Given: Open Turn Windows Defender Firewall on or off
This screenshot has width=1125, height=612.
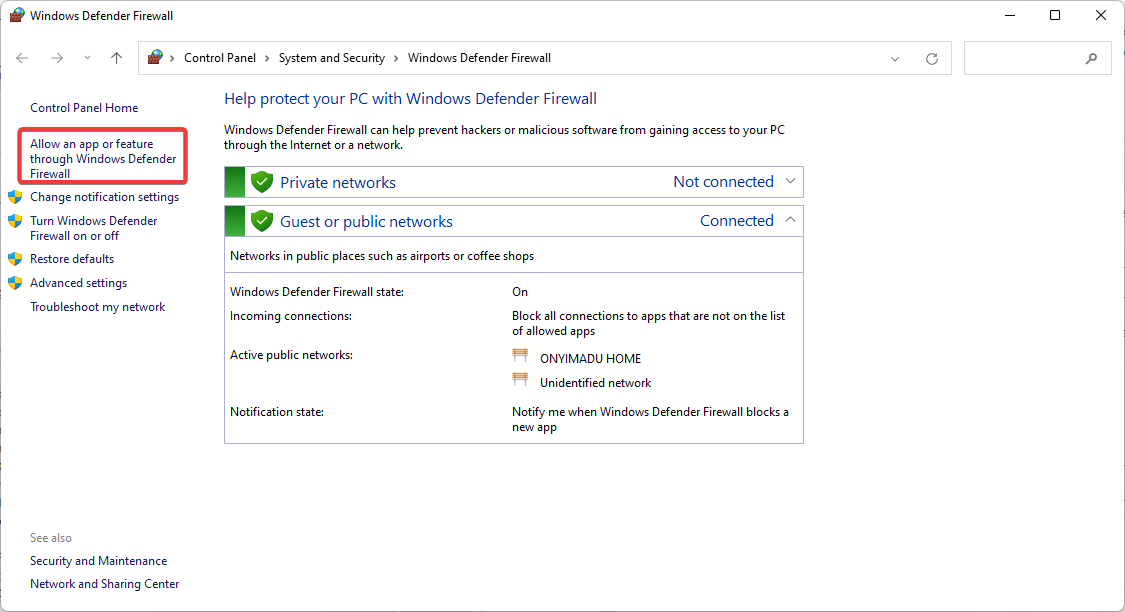Looking at the screenshot, I should 93,228.
